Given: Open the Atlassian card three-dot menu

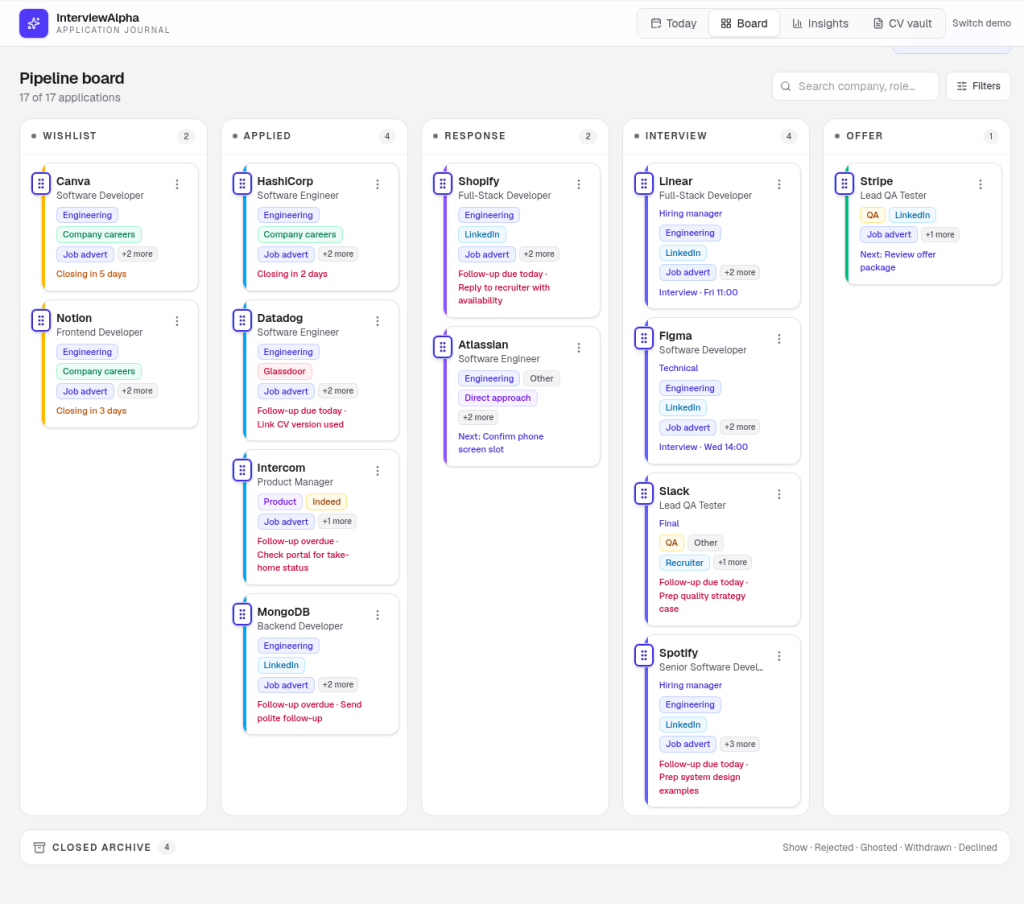Looking at the screenshot, I should (579, 347).
